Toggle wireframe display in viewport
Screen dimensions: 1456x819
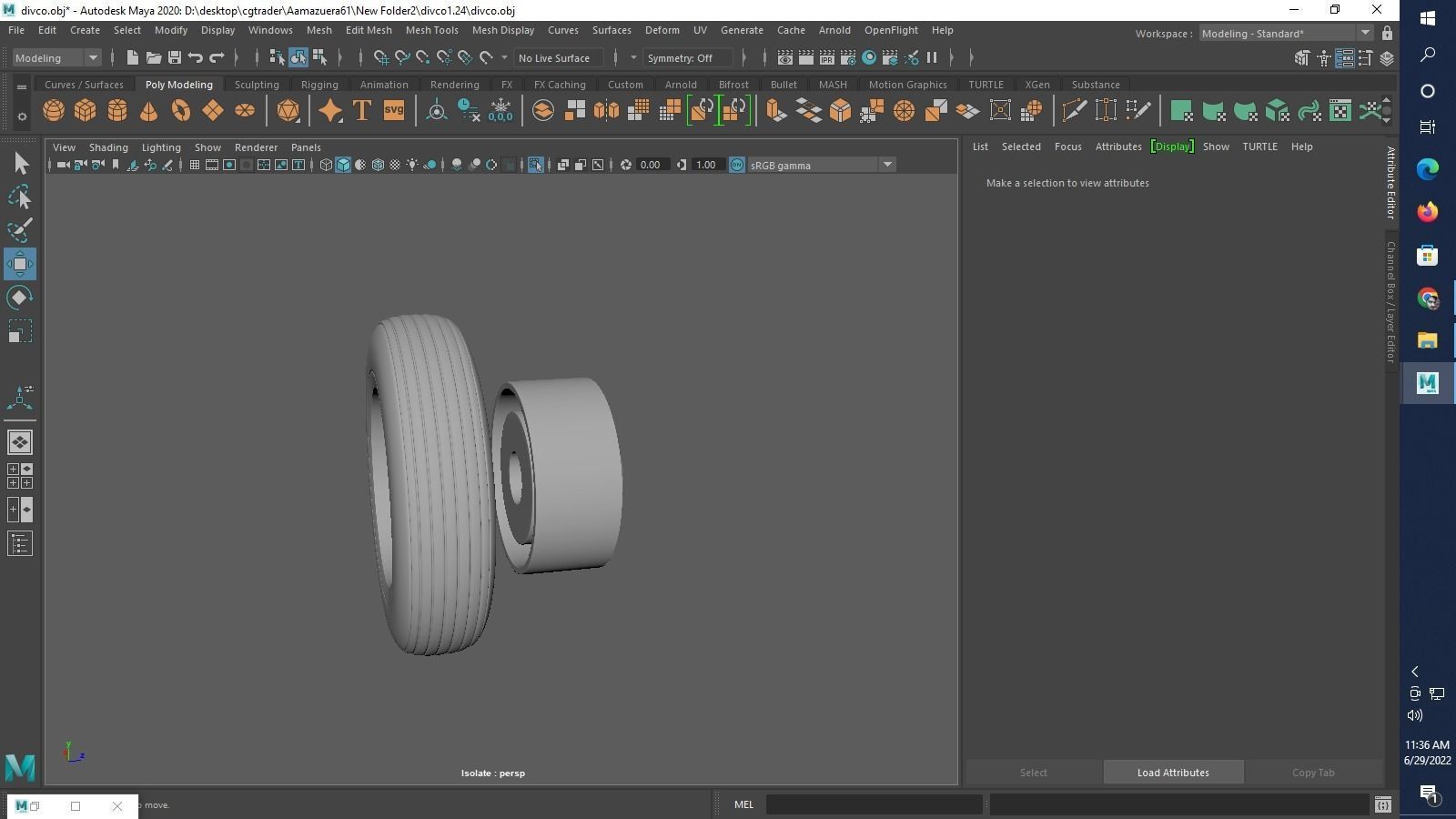(x=326, y=165)
